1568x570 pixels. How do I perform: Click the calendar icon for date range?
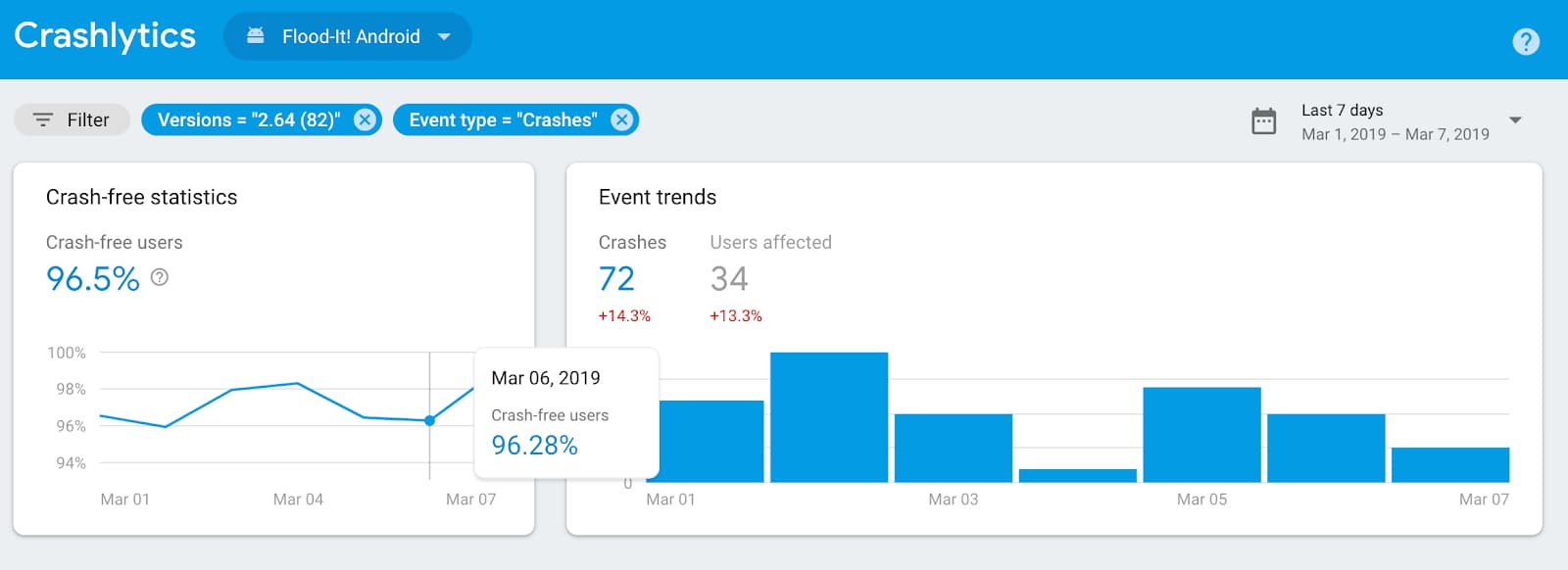pyautogui.click(x=1264, y=121)
